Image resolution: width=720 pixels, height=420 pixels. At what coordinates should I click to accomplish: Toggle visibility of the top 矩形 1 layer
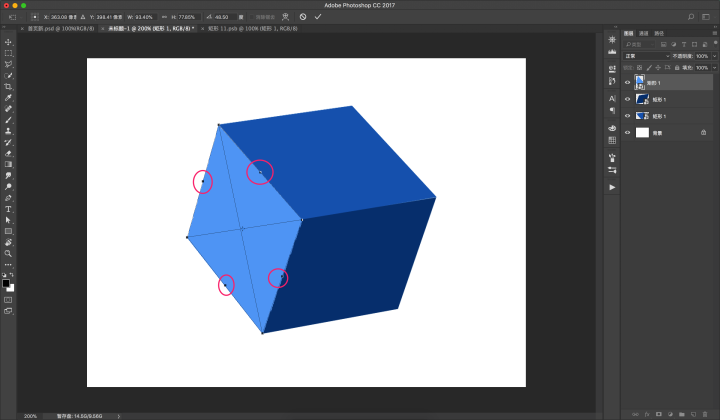(x=628, y=83)
